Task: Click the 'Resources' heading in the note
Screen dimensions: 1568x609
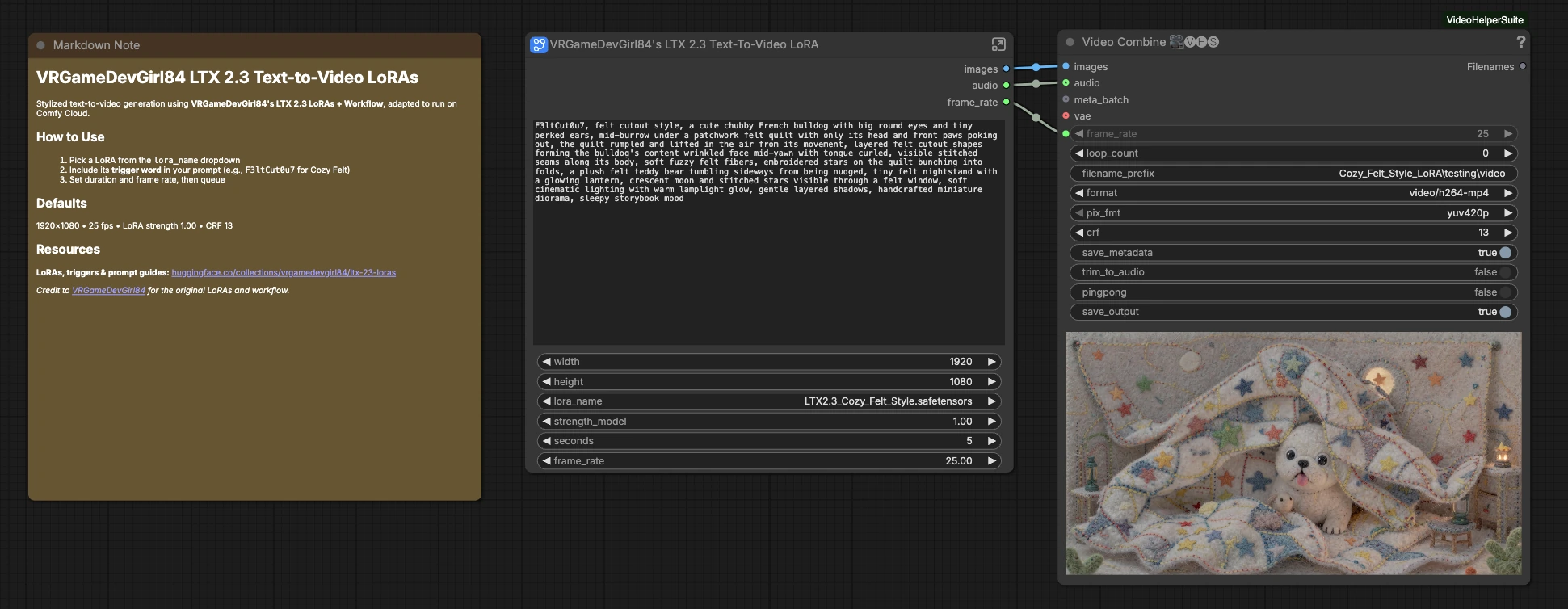Action: point(68,250)
